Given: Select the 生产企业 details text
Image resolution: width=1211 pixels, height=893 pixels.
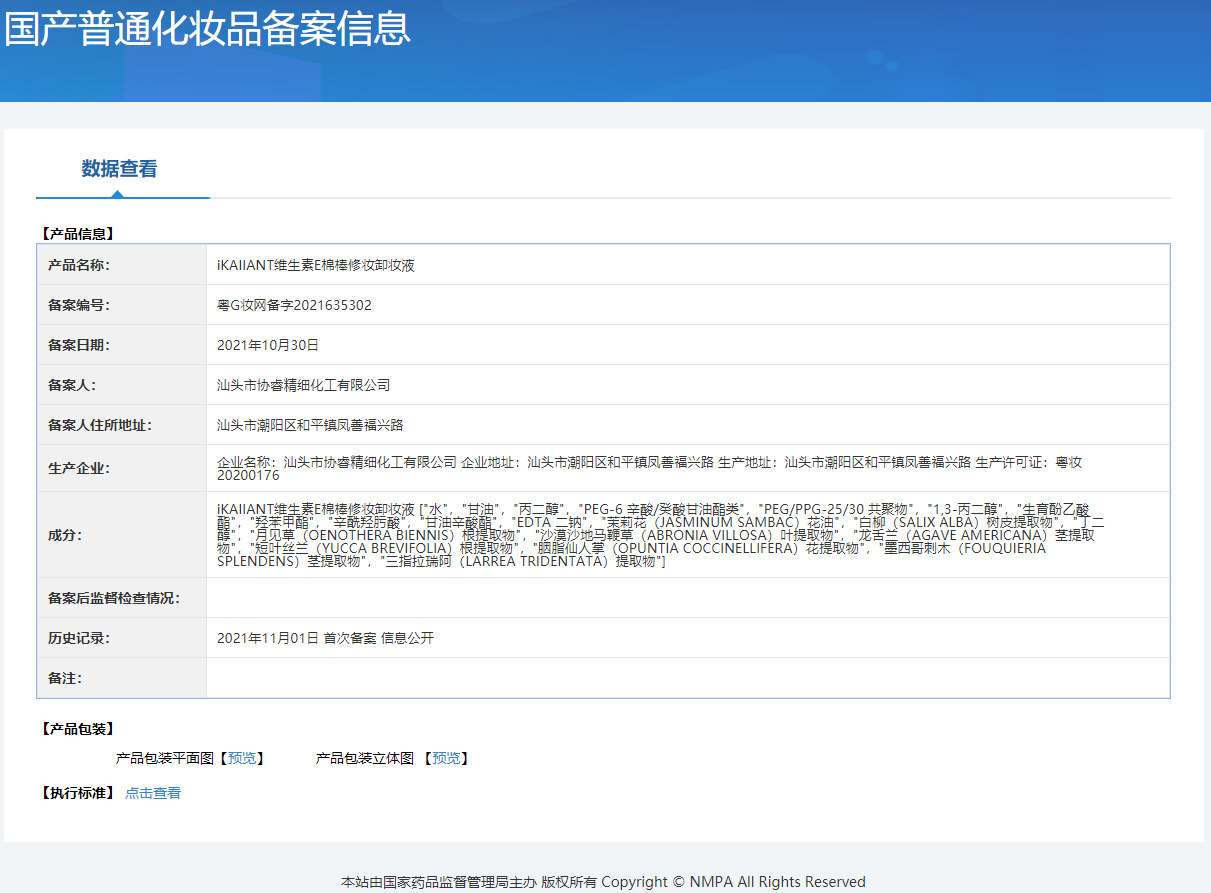Looking at the screenshot, I should tap(650, 468).
